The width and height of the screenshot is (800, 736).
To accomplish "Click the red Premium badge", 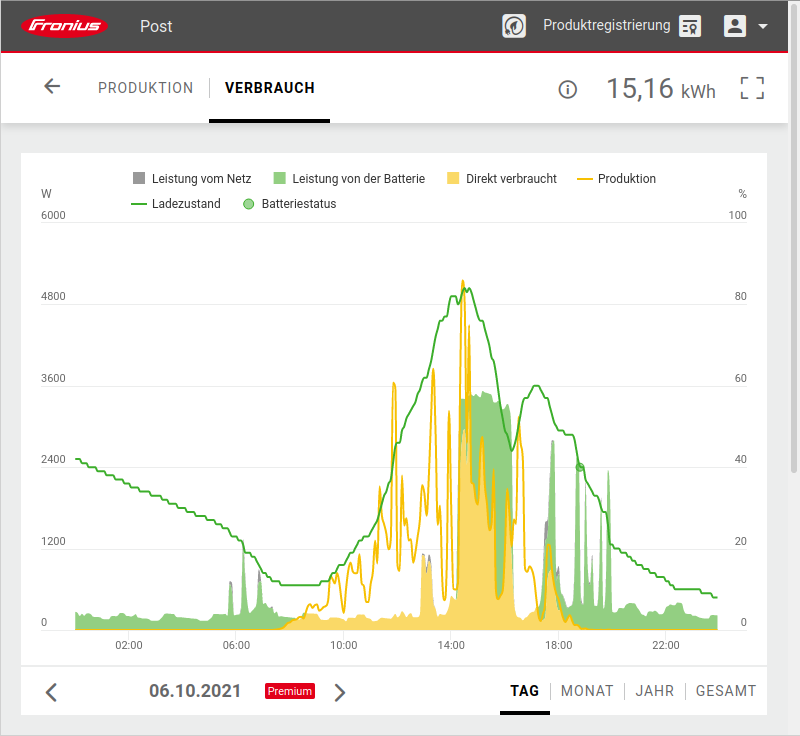I will coord(290,691).
